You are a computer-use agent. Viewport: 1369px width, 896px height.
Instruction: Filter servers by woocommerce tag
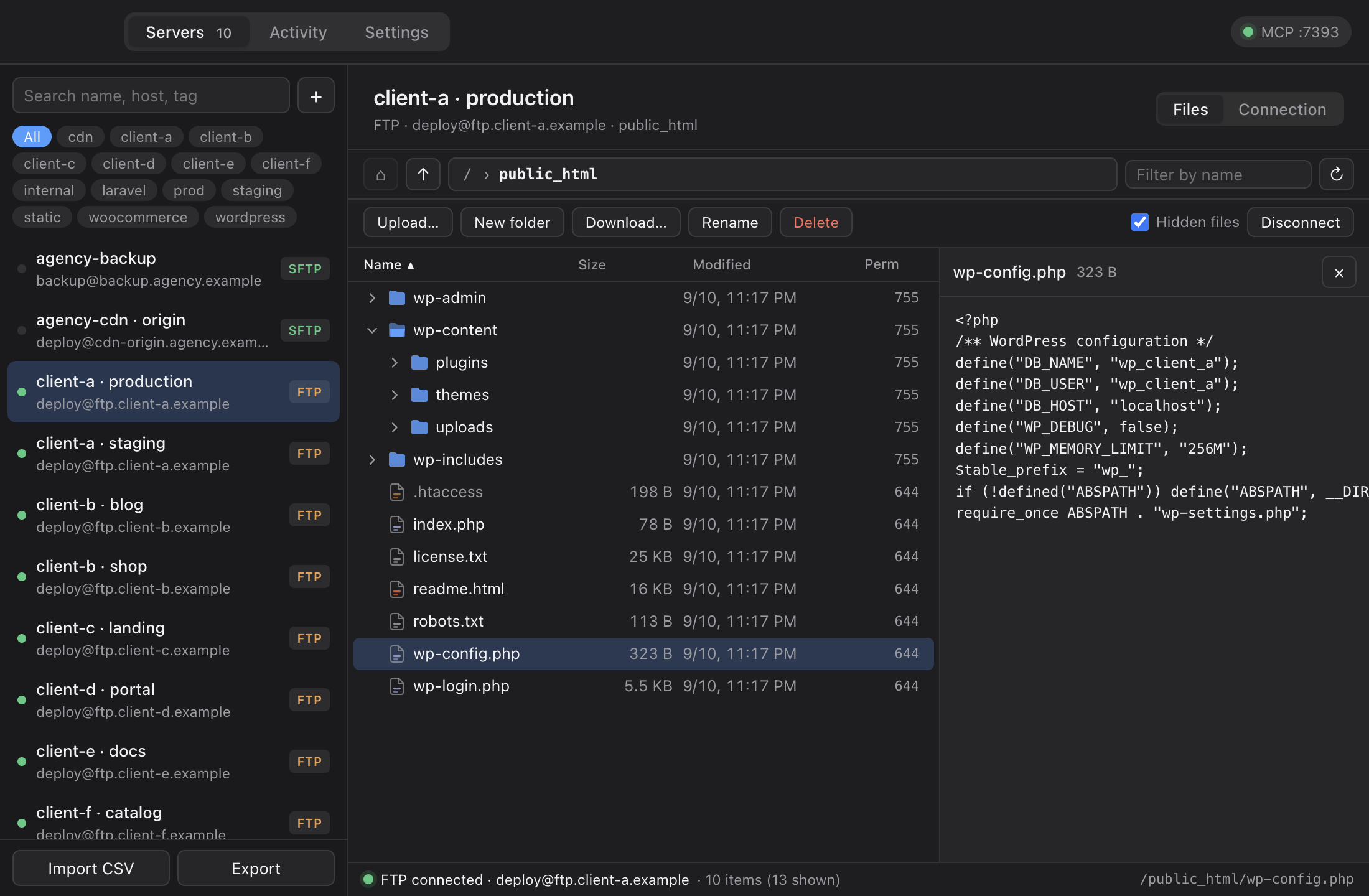click(x=138, y=217)
